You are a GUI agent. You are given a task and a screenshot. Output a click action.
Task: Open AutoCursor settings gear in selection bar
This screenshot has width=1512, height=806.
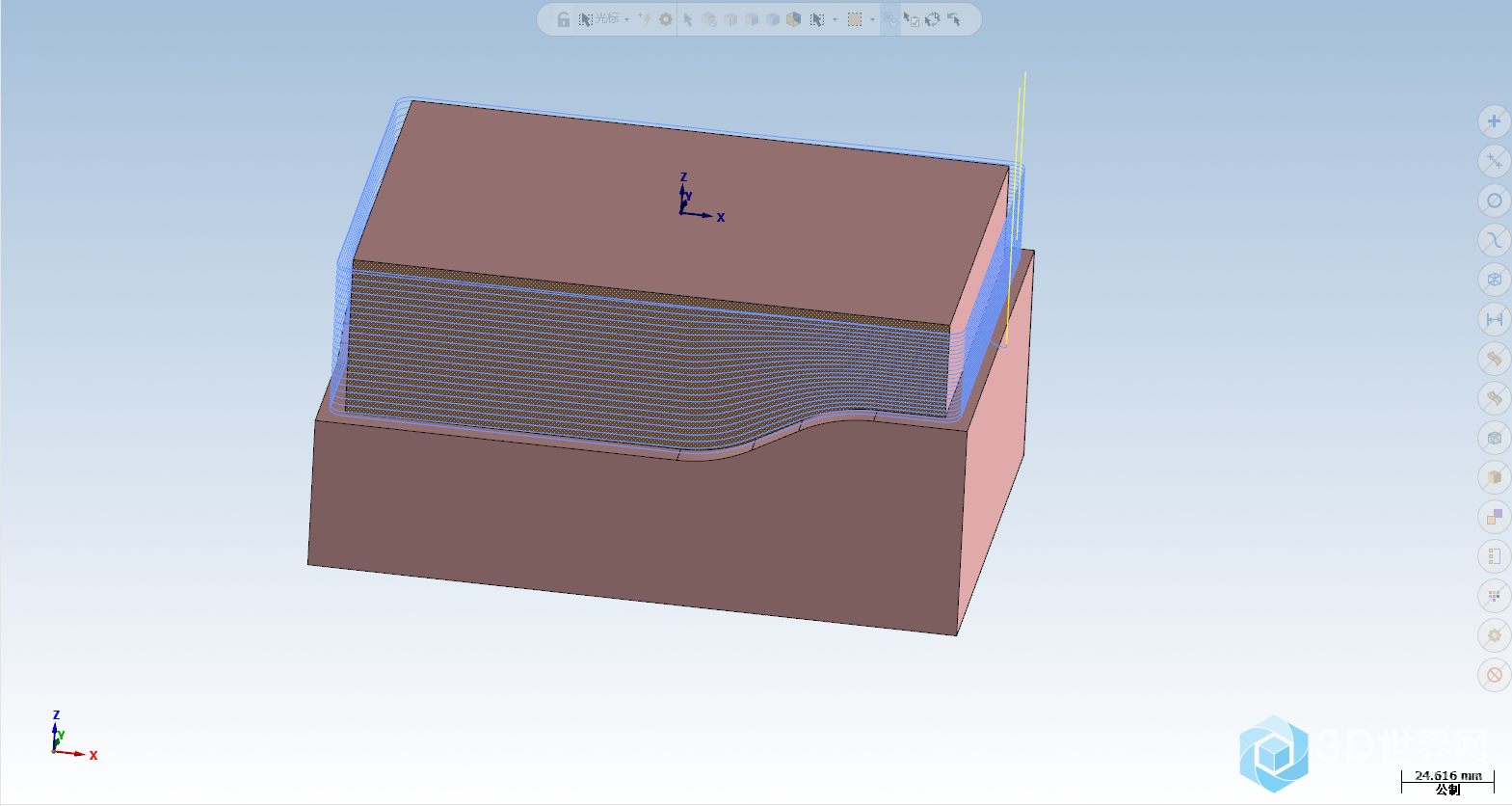[x=666, y=19]
